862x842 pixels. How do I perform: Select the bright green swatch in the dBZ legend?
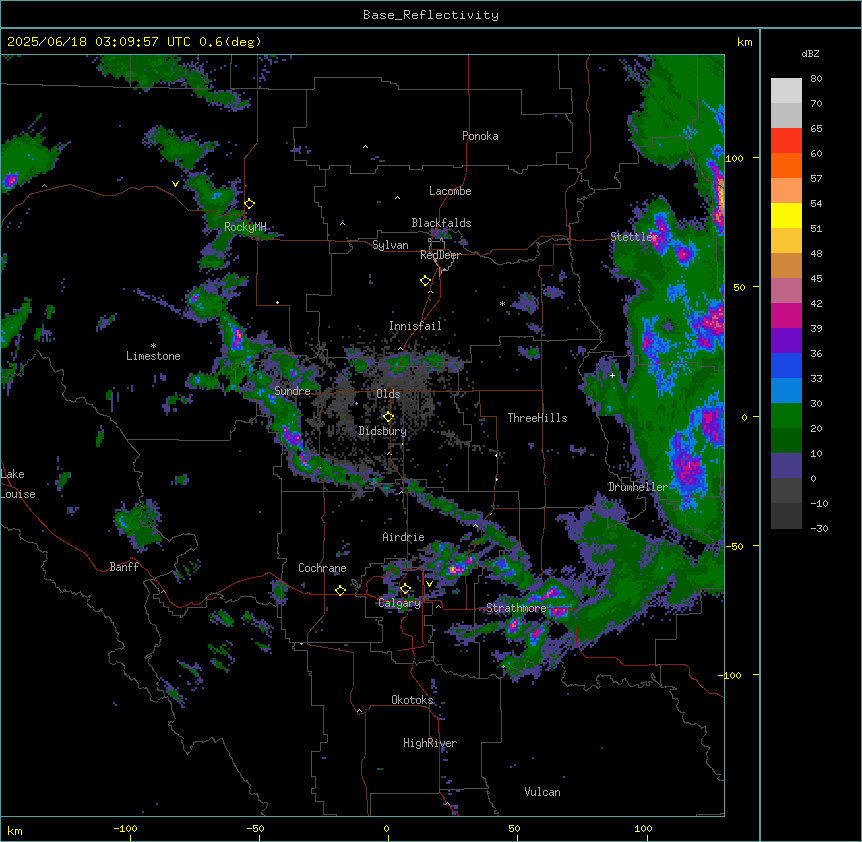pos(786,416)
